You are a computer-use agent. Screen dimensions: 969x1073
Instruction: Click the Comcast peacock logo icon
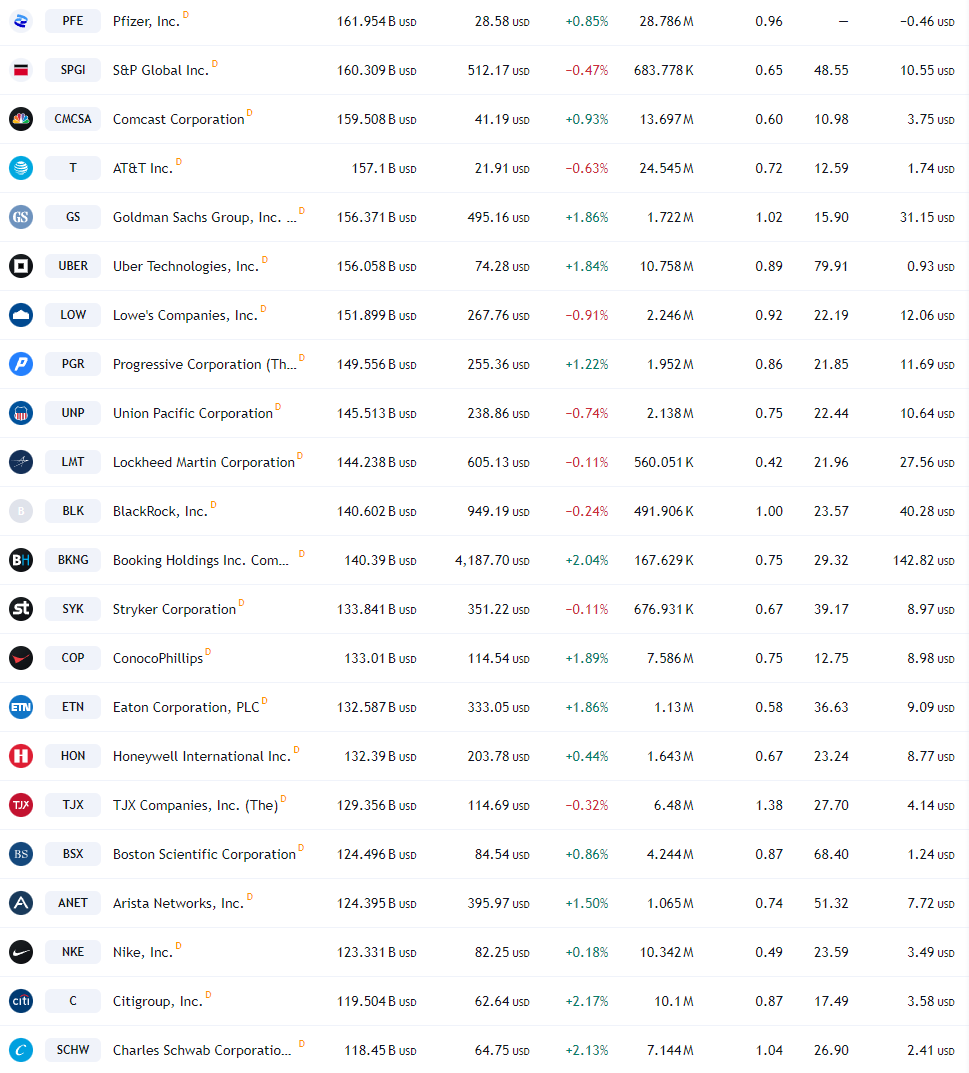tap(21, 119)
